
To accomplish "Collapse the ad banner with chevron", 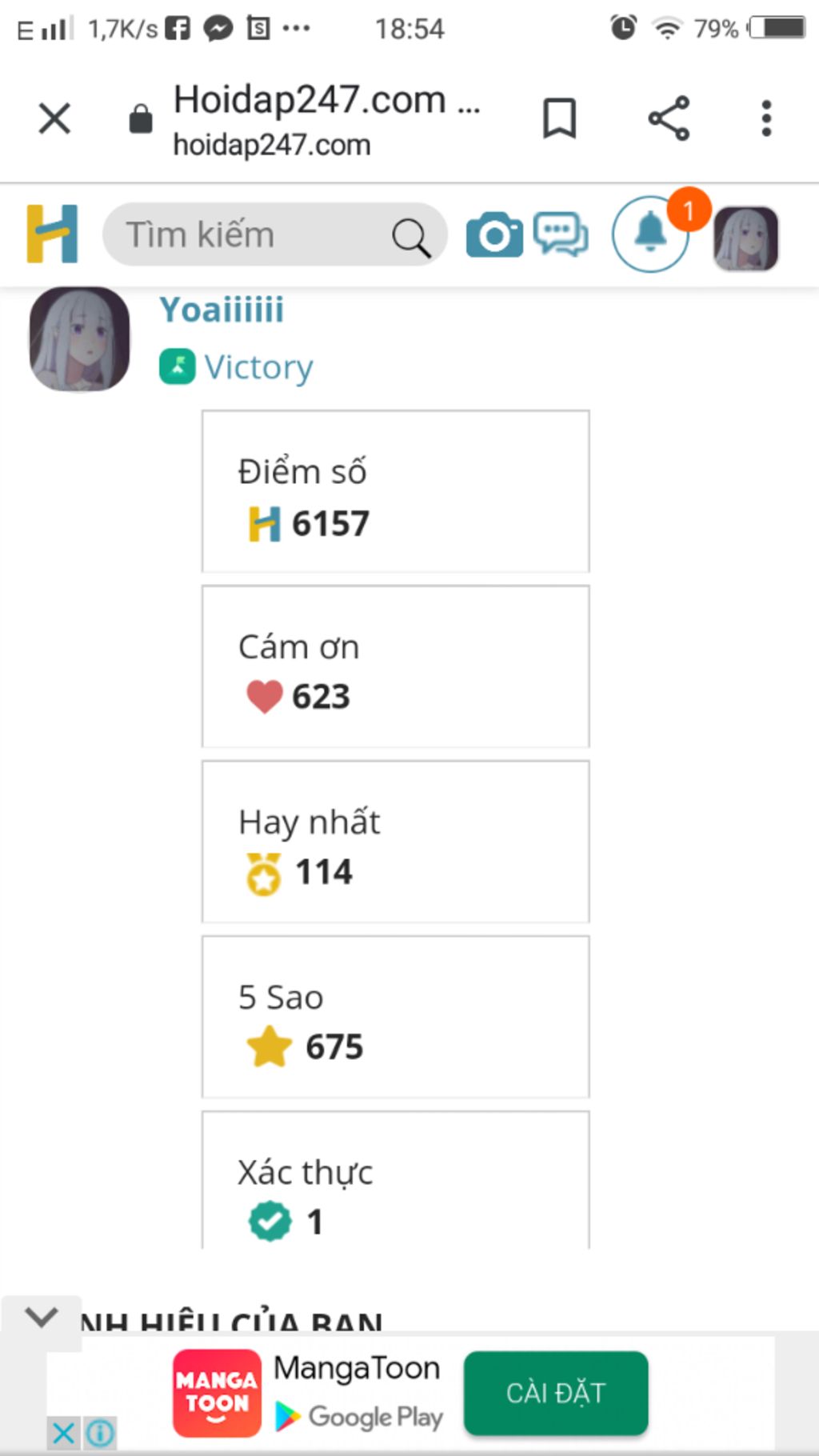I will (41, 1316).
